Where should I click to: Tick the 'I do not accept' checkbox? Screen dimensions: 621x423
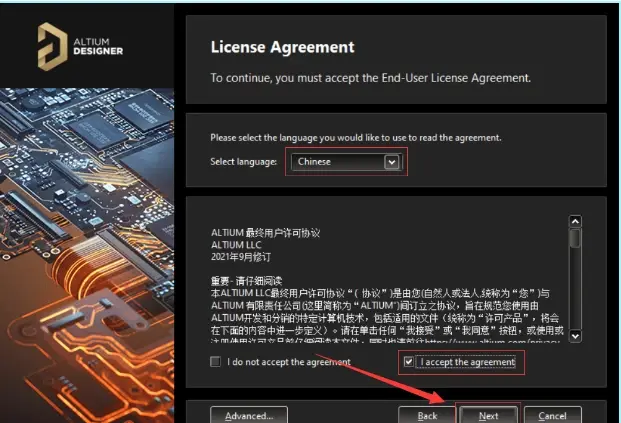(215, 361)
